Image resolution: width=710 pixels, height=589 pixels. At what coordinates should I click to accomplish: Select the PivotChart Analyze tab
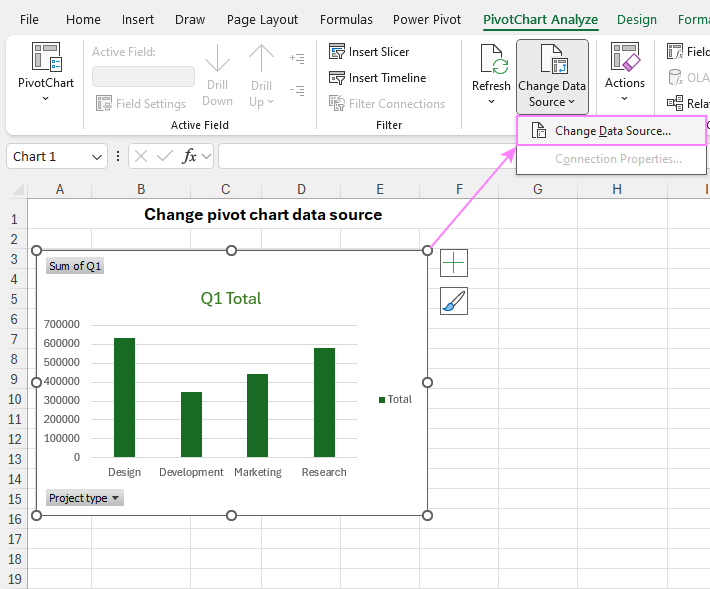click(540, 20)
